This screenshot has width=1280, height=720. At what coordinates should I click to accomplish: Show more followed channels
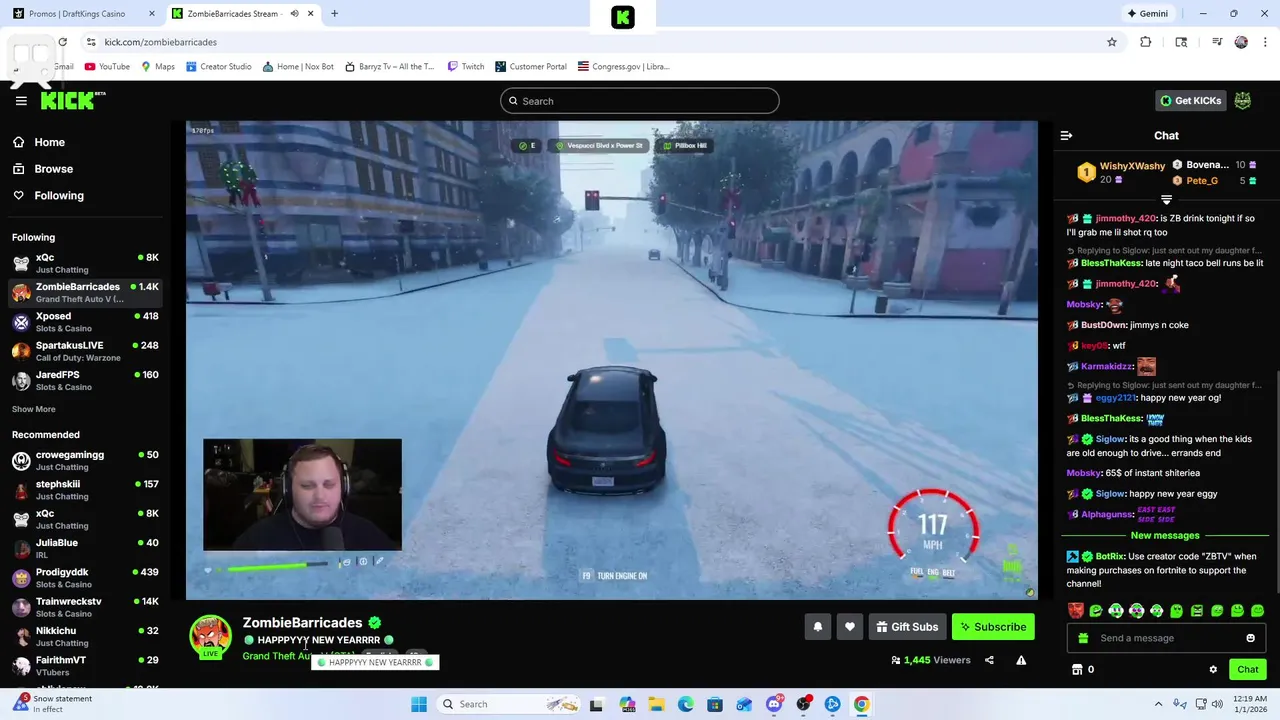[x=34, y=409]
